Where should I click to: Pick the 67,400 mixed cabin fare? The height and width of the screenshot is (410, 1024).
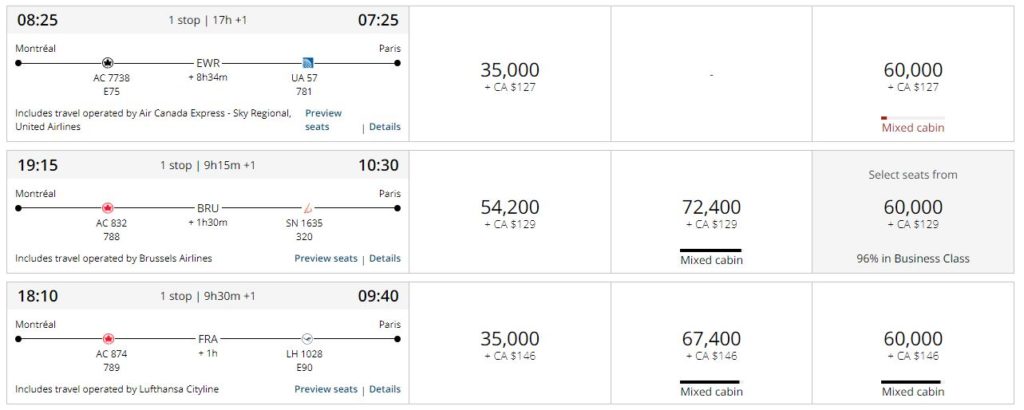click(710, 344)
